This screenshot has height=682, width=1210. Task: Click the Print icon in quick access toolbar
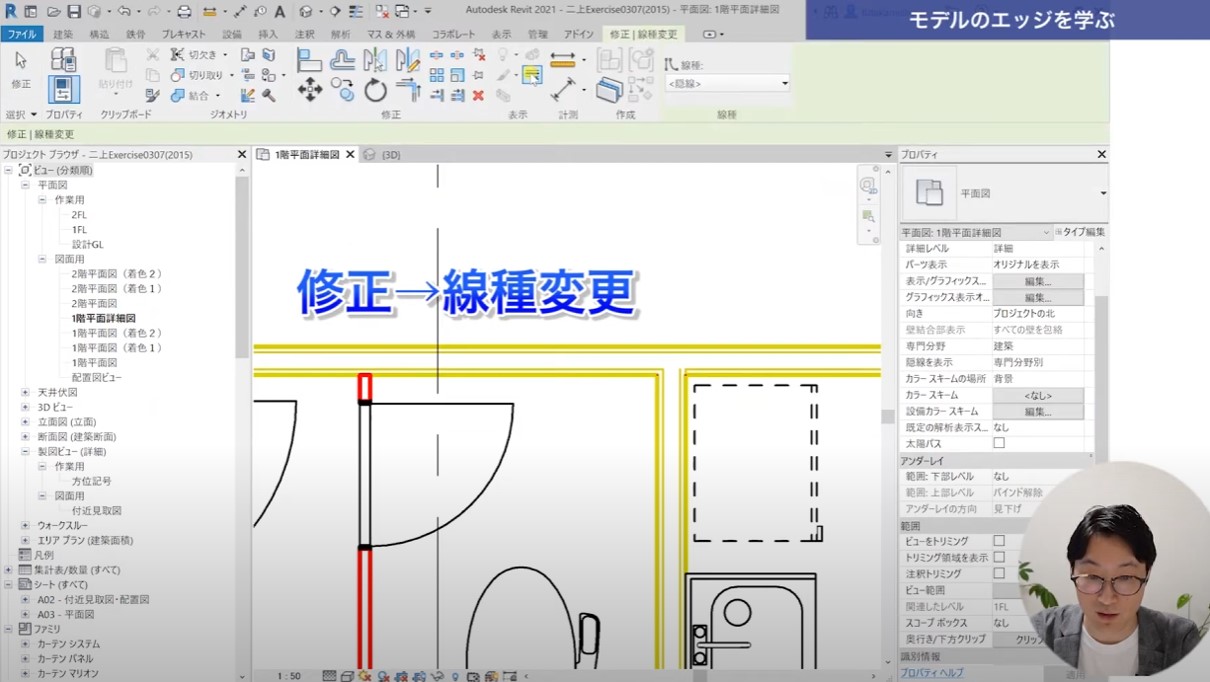(x=184, y=12)
